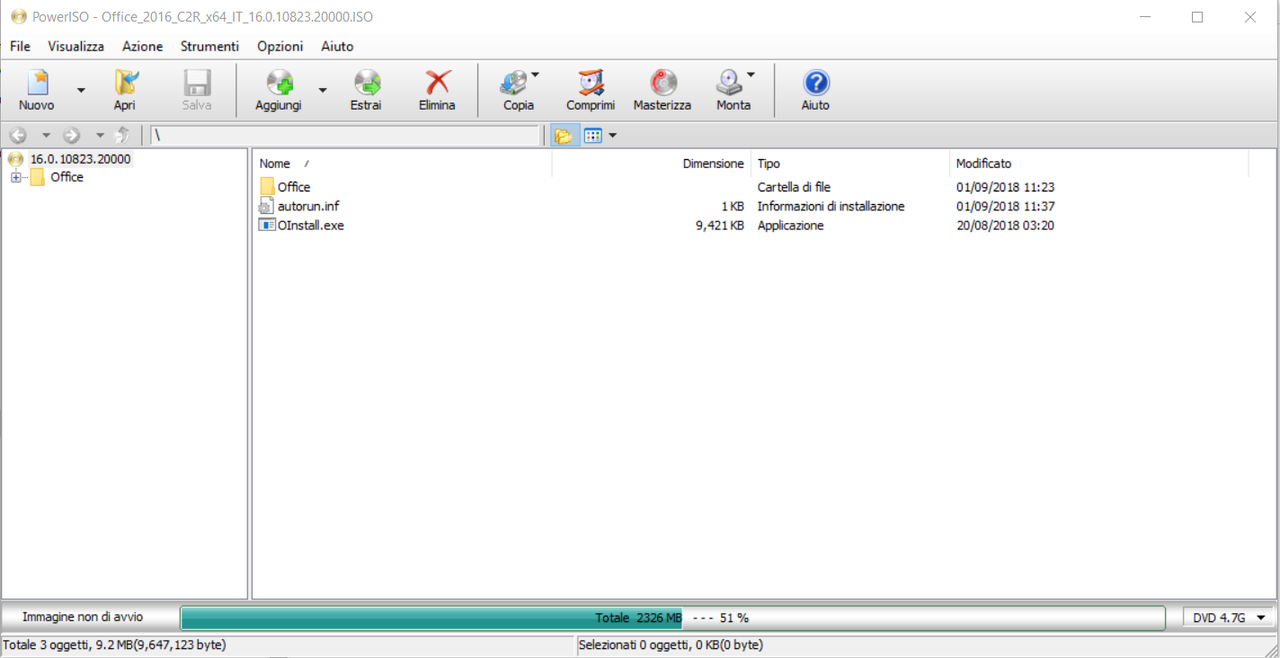Select the autorun.inf file
The height and width of the screenshot is (658, 1280).
point(309,206)
